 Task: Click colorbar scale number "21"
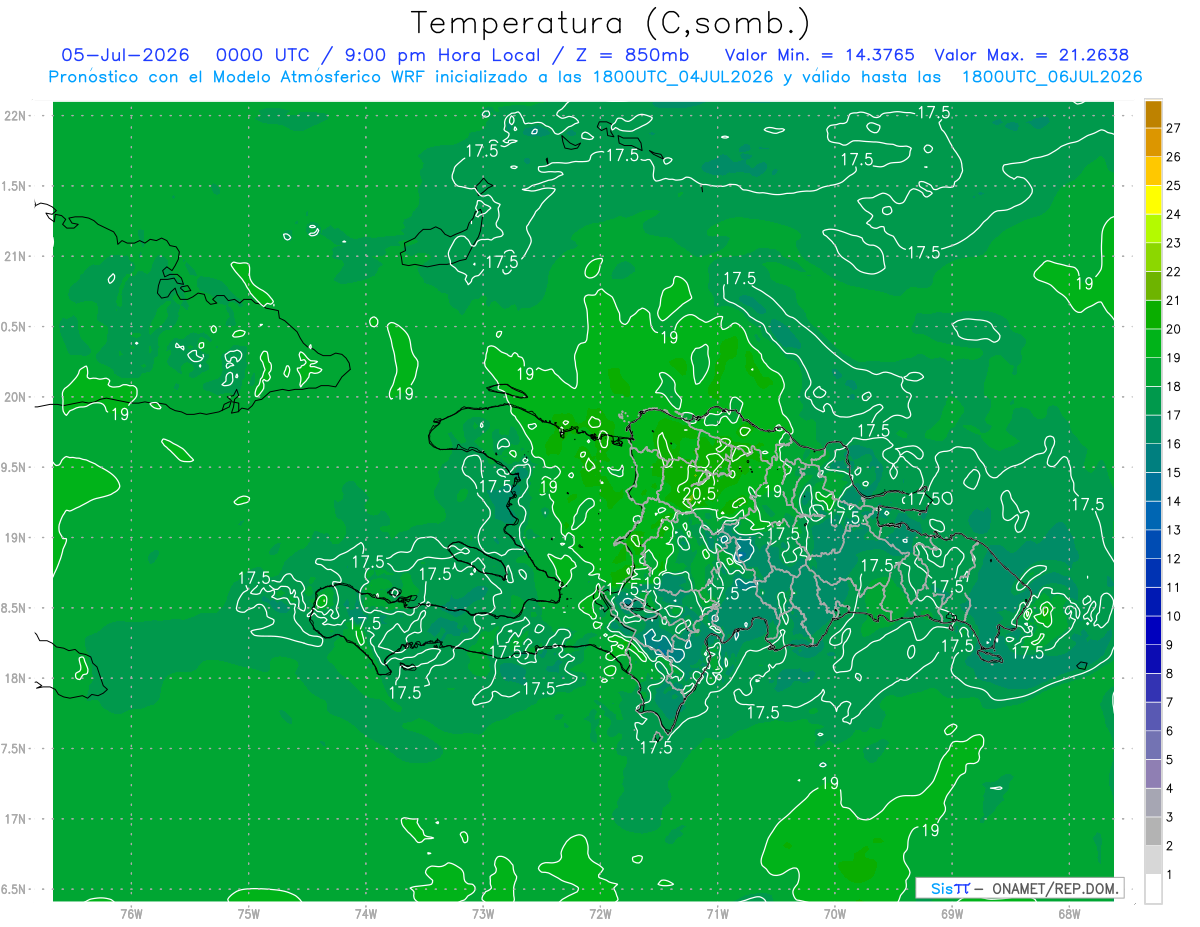[1174, 300]
